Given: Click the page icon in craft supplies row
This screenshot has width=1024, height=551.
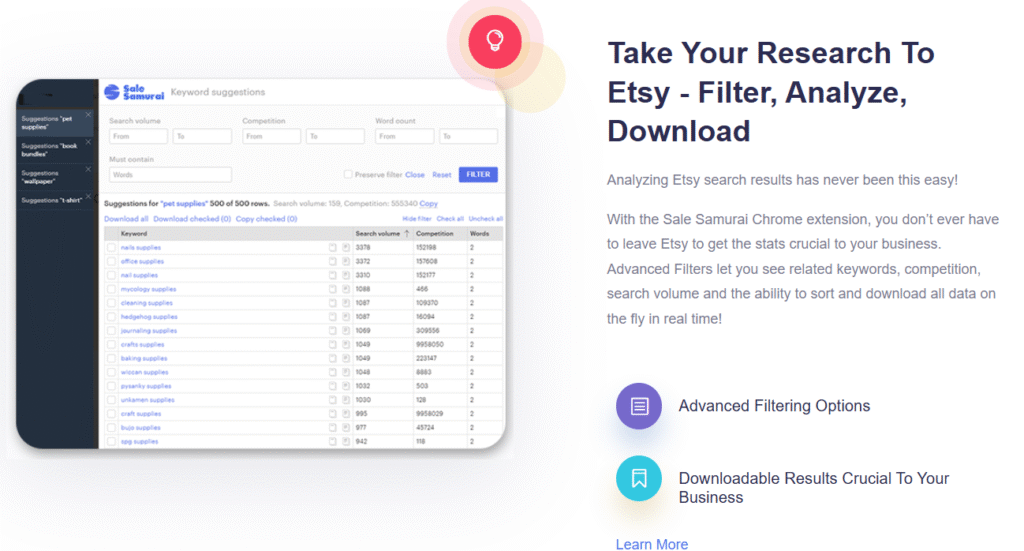Looking at the screenshot, I should point(345,414).
